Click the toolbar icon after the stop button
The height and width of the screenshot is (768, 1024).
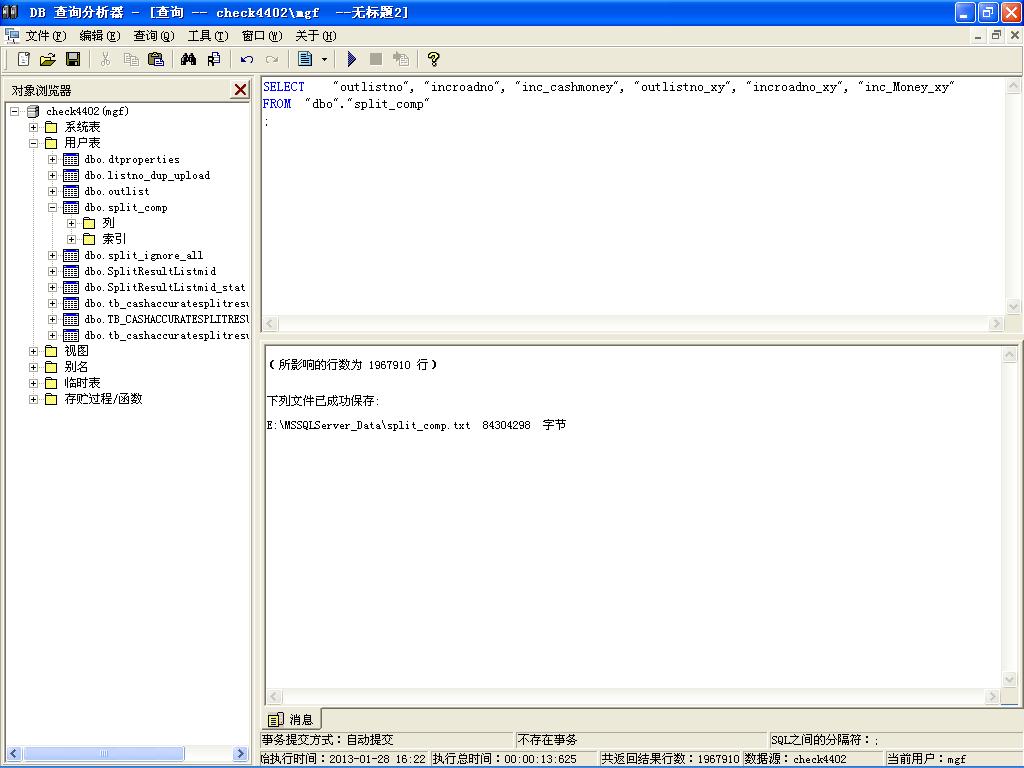tap(400, 59)
